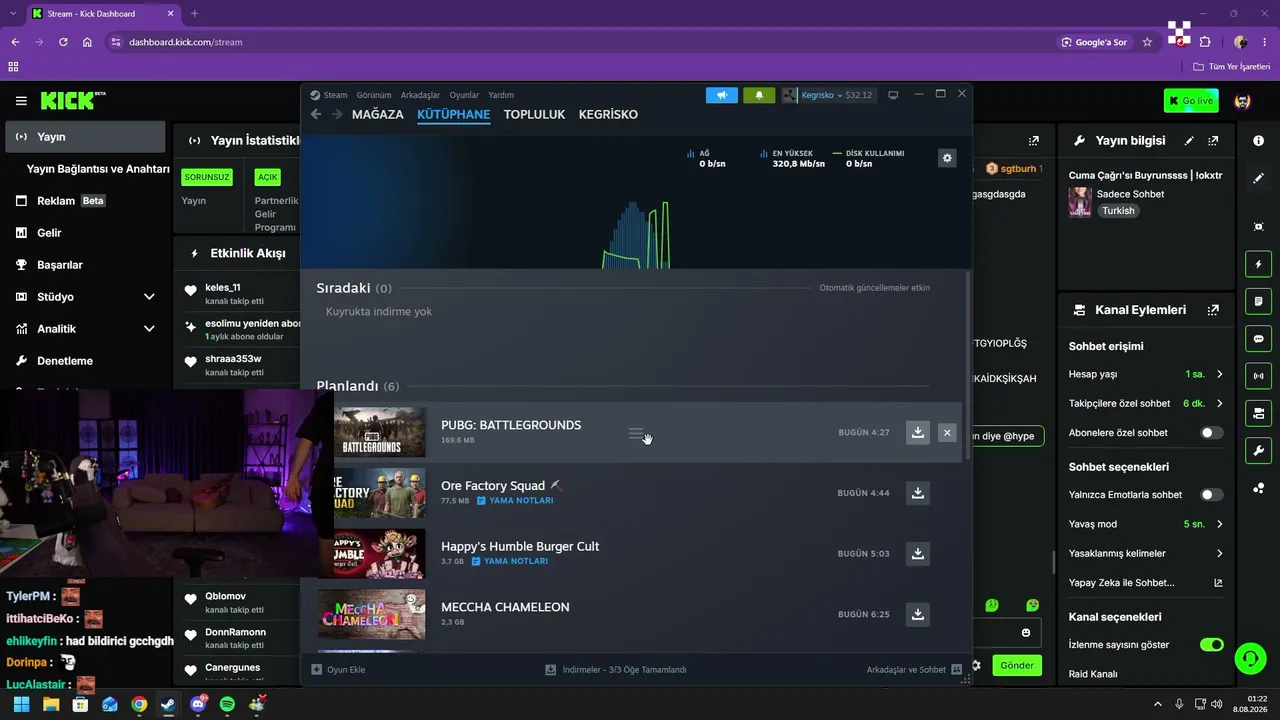
Task: Open Kick support headset button
Action: coord(1250,658)
